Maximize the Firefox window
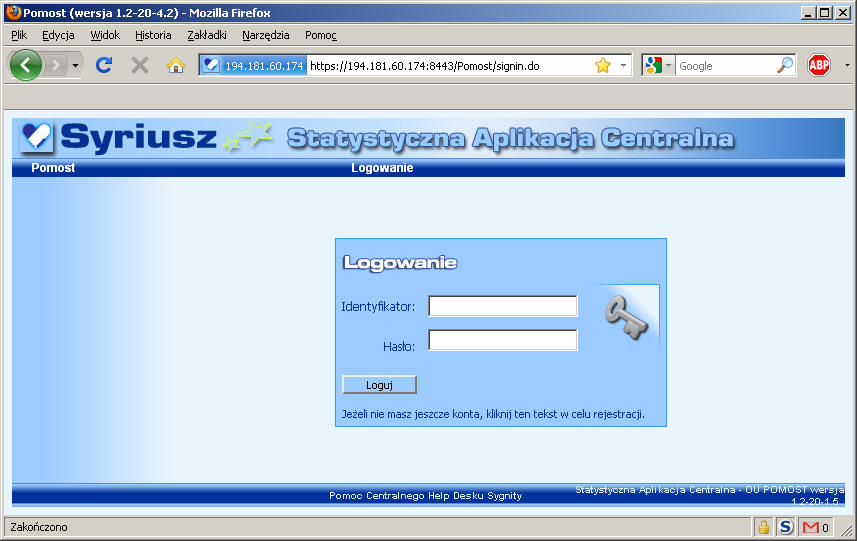 (825, 13)
